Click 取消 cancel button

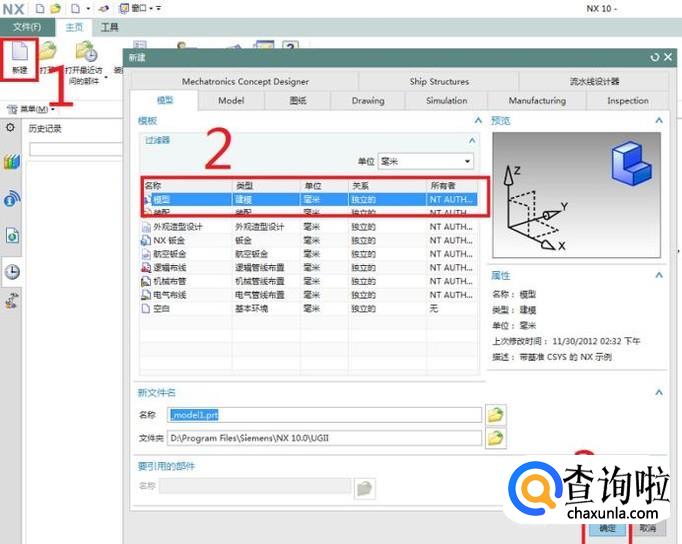coord(648,528)
